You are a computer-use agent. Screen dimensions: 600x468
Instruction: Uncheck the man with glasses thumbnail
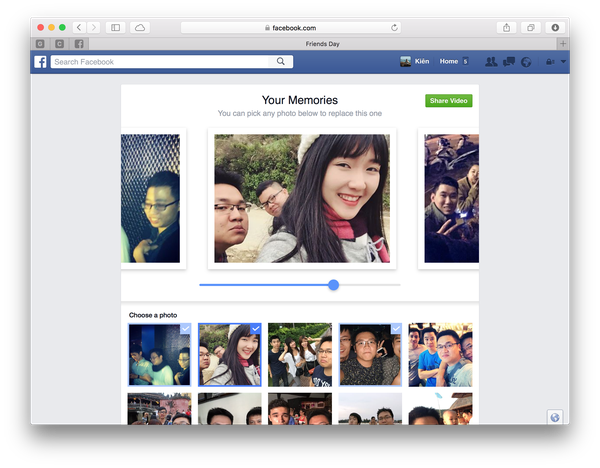370,354
